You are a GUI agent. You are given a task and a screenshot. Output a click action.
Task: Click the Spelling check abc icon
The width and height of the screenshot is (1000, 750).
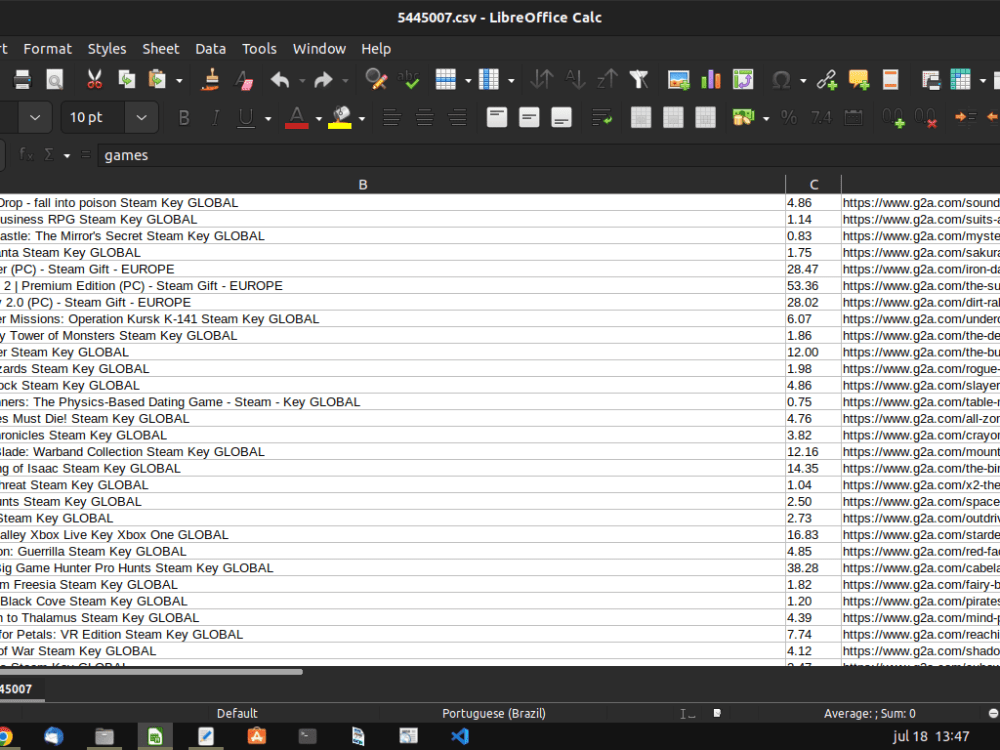(x=408, y=80)
